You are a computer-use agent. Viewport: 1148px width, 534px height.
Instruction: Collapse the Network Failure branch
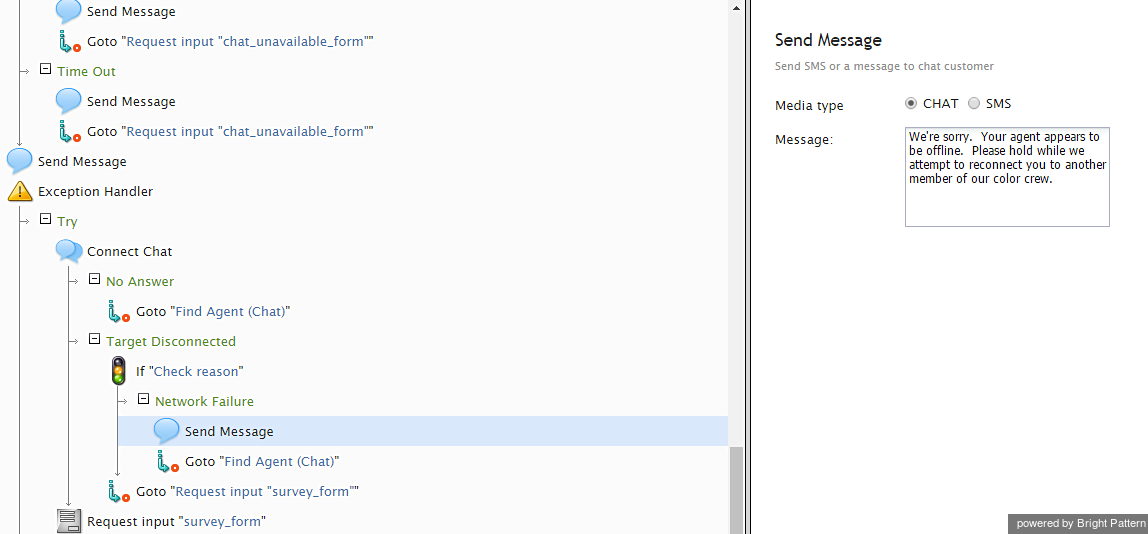click(144, 399)
